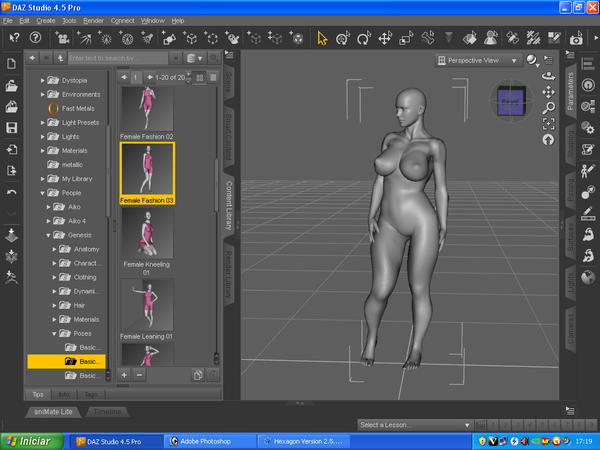600x450 pixels.
Task: Click the frame selection control in viewport
Action: (549, 123)
